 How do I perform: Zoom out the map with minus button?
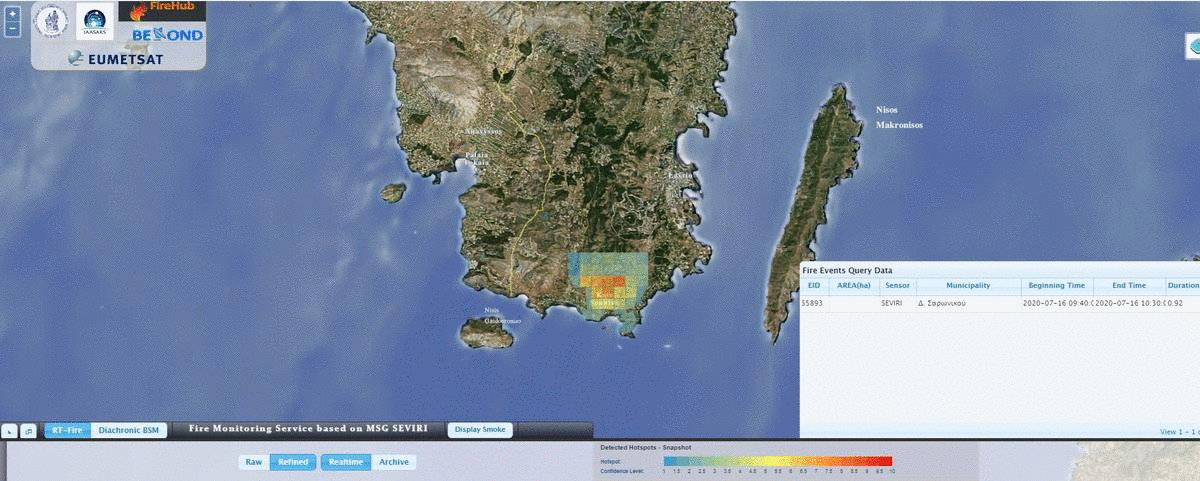click(x=12, y=29)
